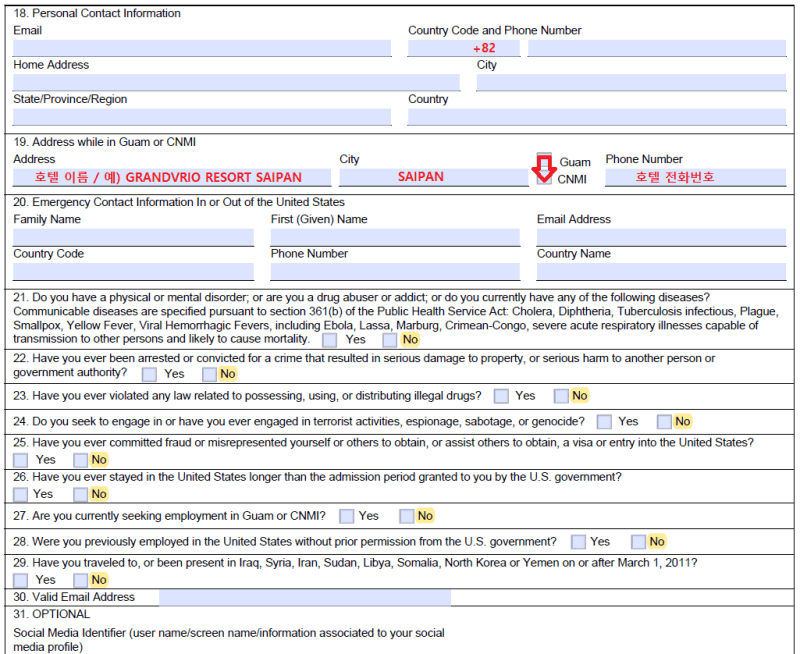Click the '19. Address while in Guam or CNMI' heading

click(x=105, y=142)
